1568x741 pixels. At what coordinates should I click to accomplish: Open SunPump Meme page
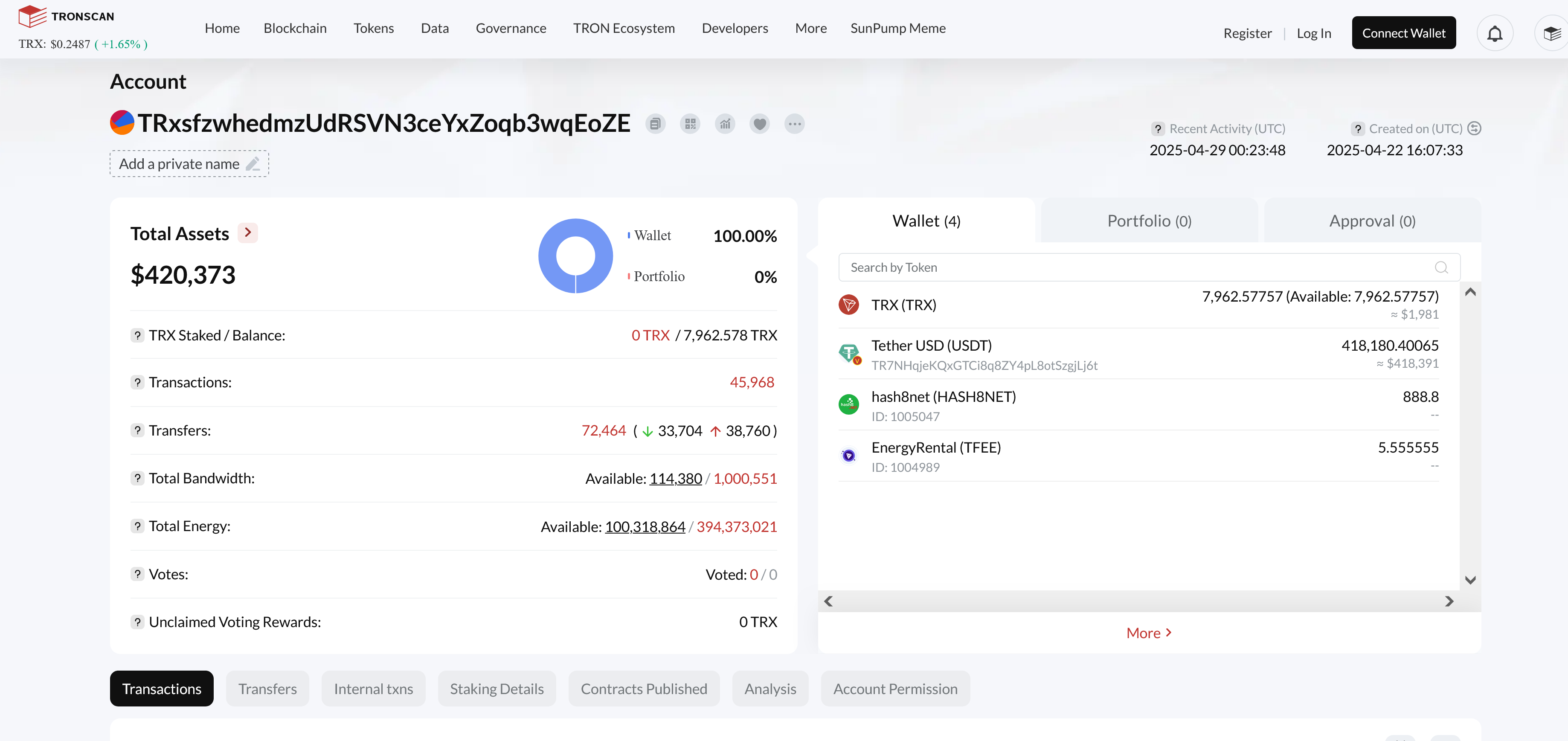point(898,28)
